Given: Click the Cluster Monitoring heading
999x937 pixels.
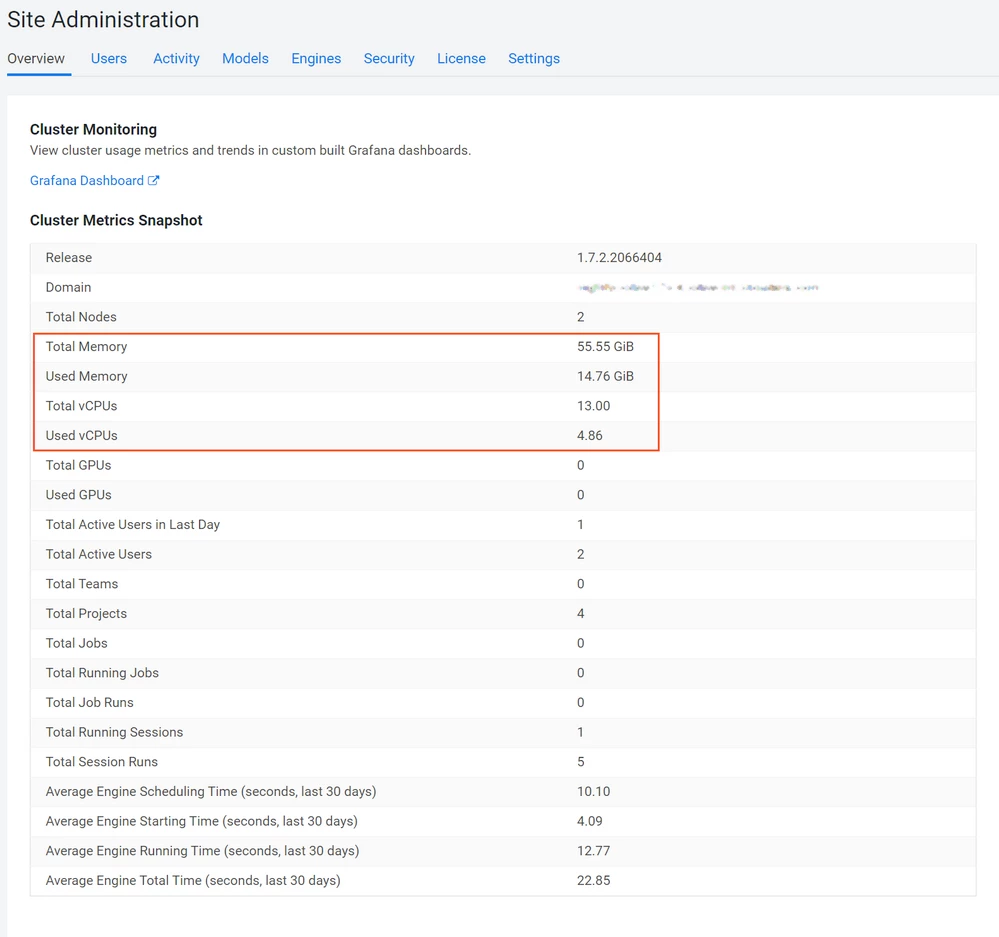Looking at the screenshot, I should 93,129.
